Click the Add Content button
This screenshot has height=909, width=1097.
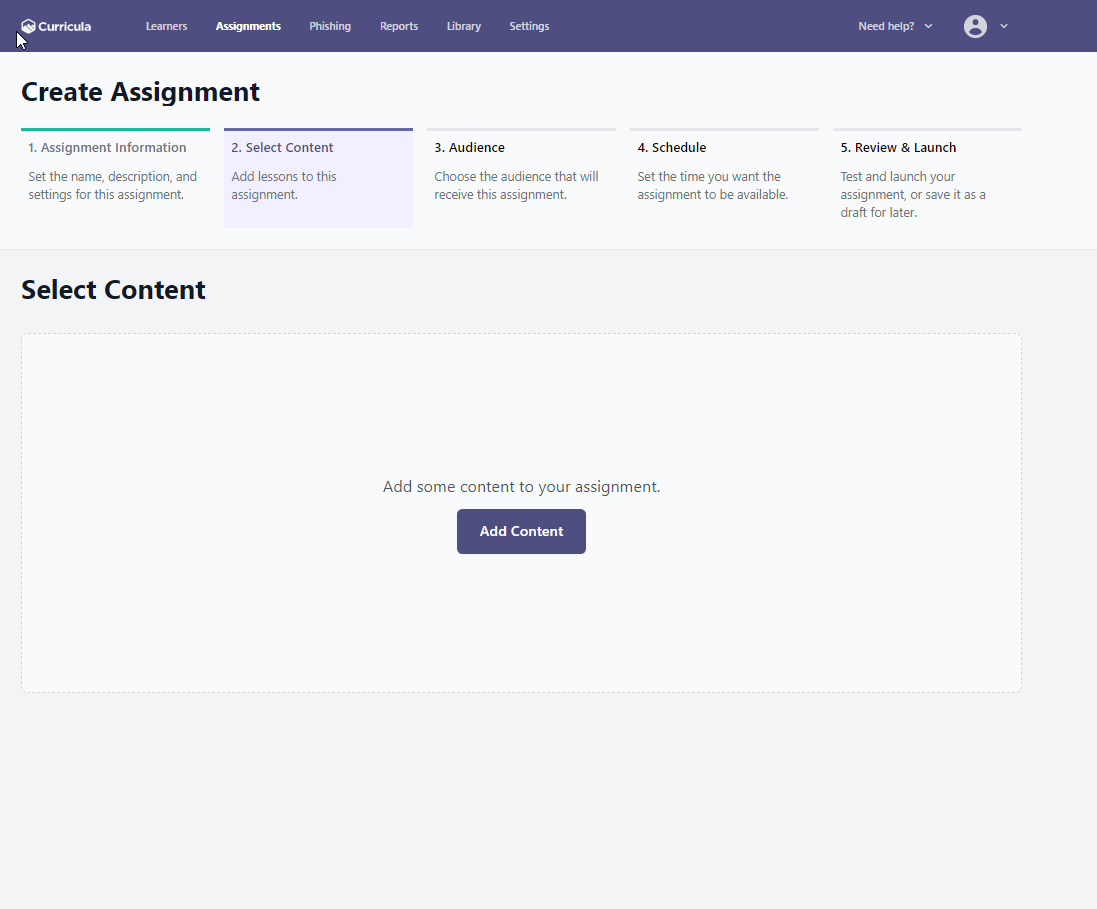click(521, 532)
